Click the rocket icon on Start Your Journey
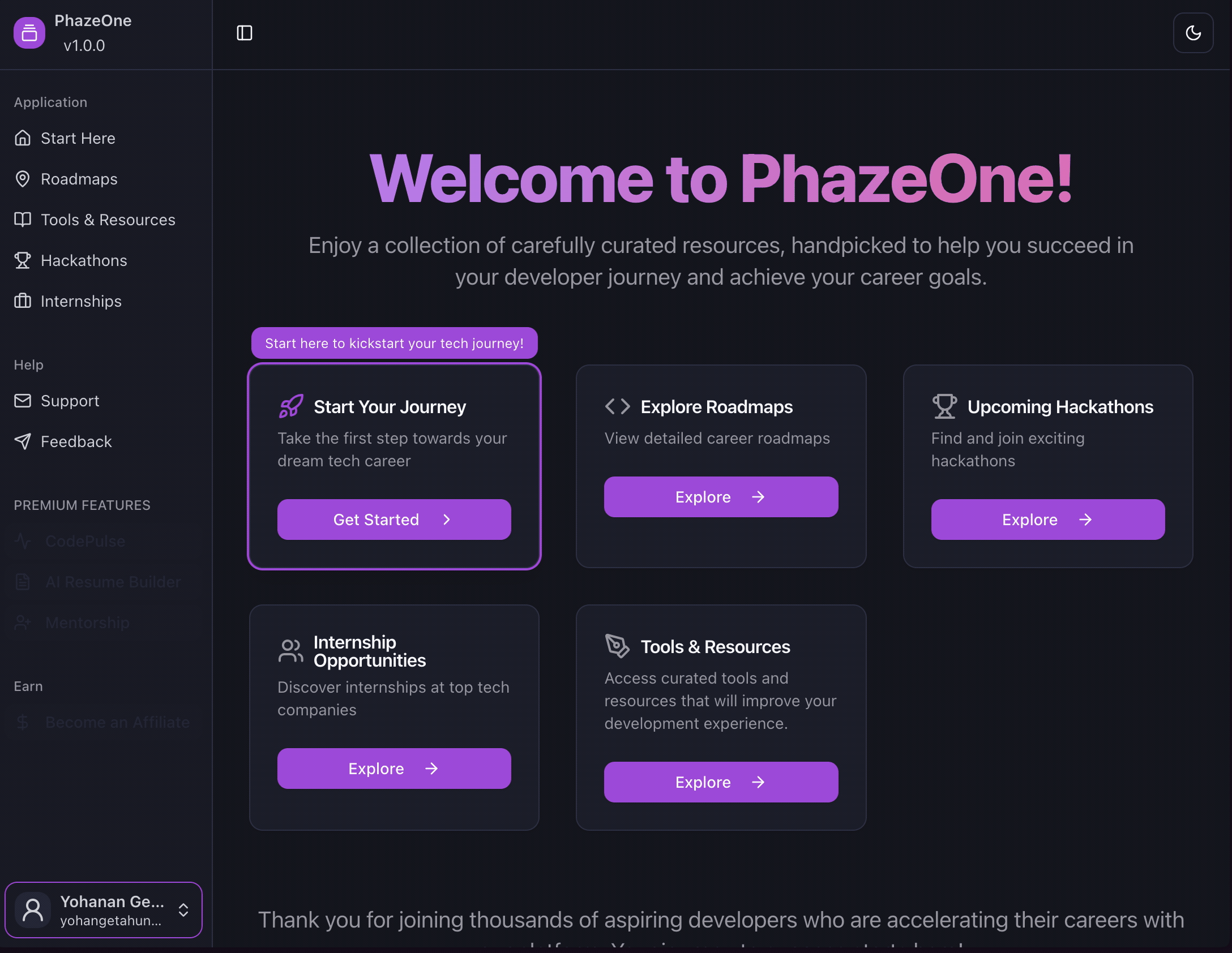Image resolution: width=1232 pixels, height=953 pixels. click(x=291, y=406)
